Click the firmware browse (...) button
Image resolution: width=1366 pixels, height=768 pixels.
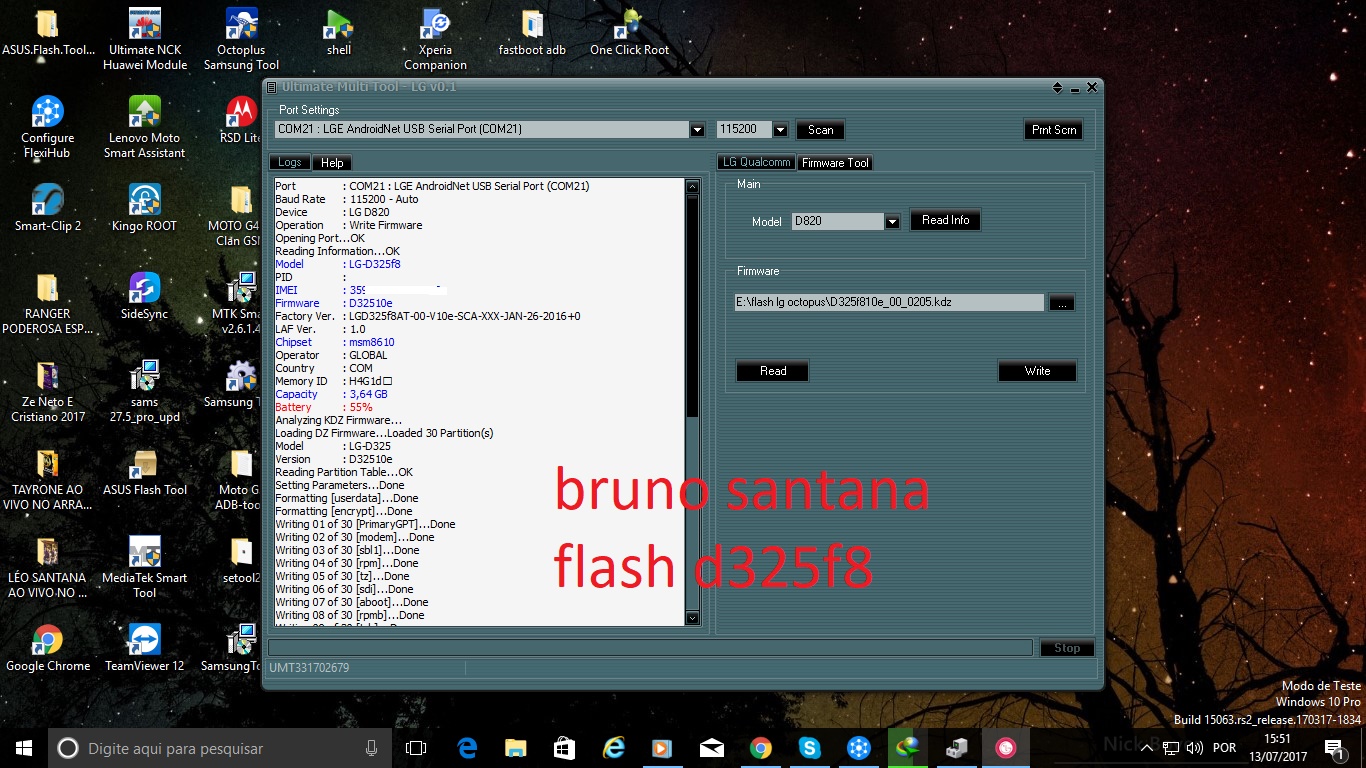point(1062,302)
